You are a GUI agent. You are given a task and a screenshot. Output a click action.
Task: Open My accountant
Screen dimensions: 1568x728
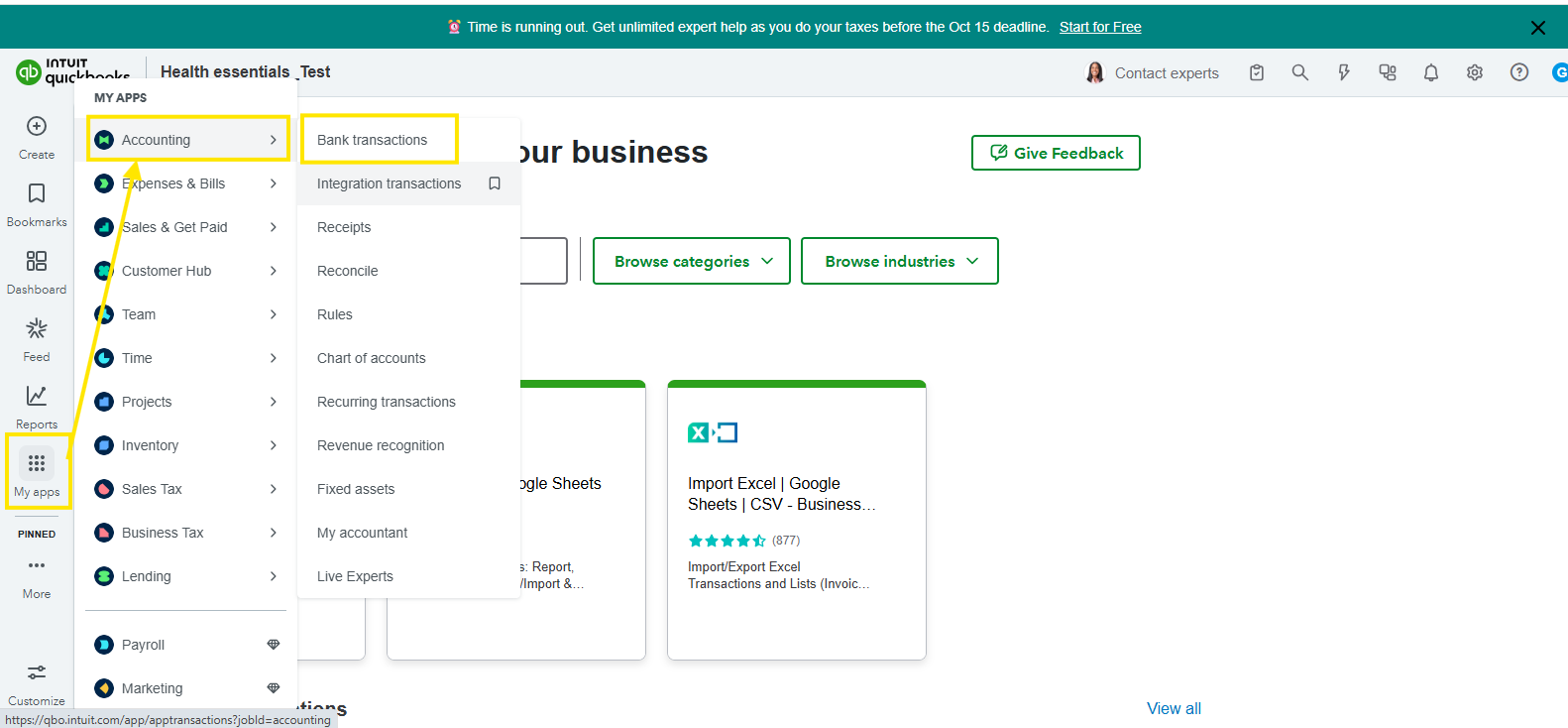tap(408, 533)
